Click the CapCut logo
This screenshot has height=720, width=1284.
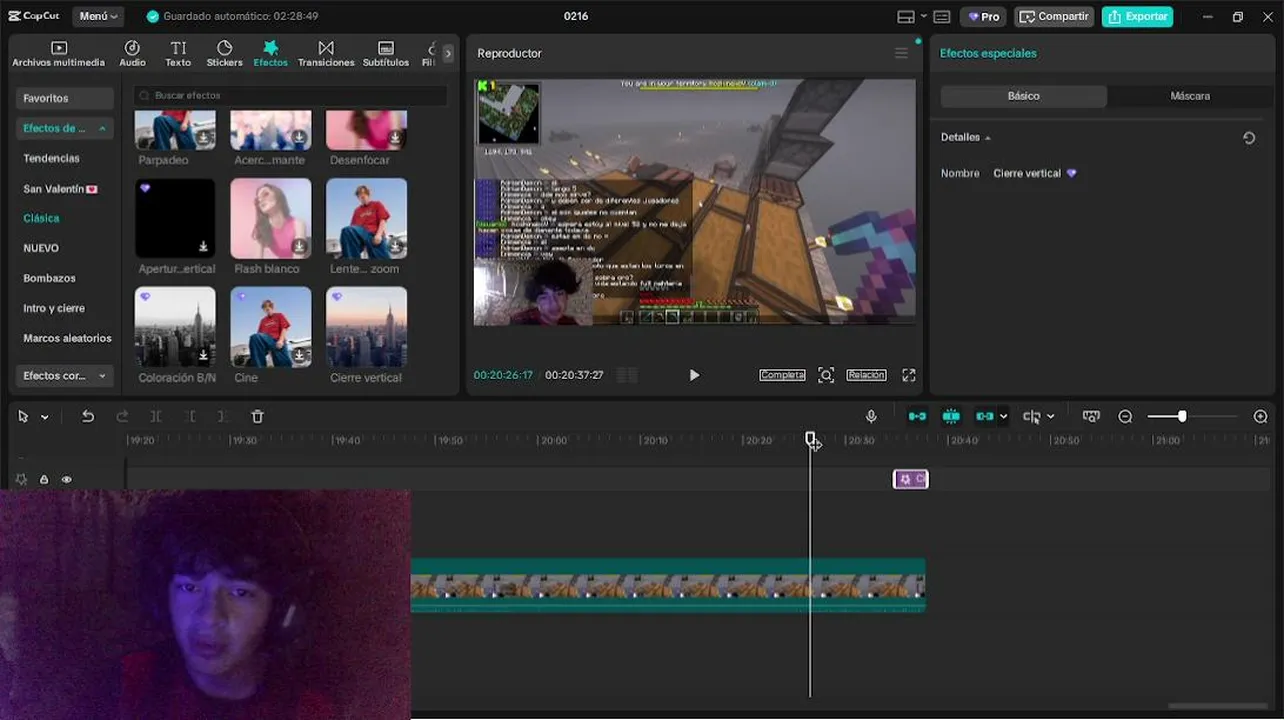pyautogui.click(x=34, y=16)
